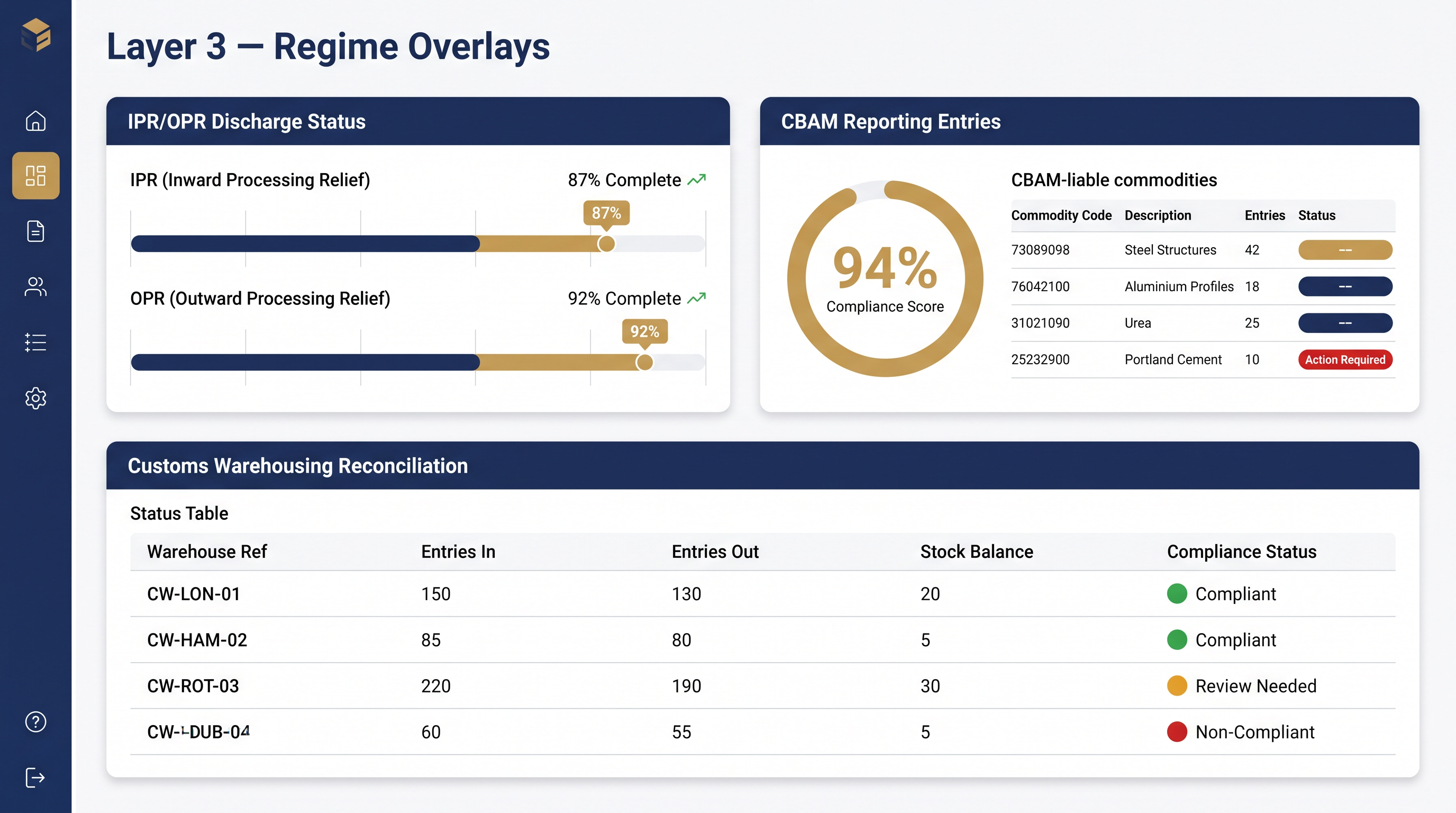Click the orange status dot for CW-ROT-03
Screen dimensions: 1456x813
[x=1177, y=686]
